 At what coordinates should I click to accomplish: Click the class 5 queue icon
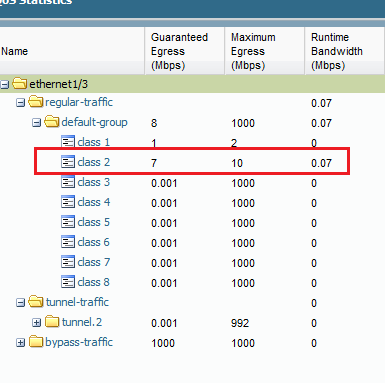pyautogui.click(x=68, y=222)
